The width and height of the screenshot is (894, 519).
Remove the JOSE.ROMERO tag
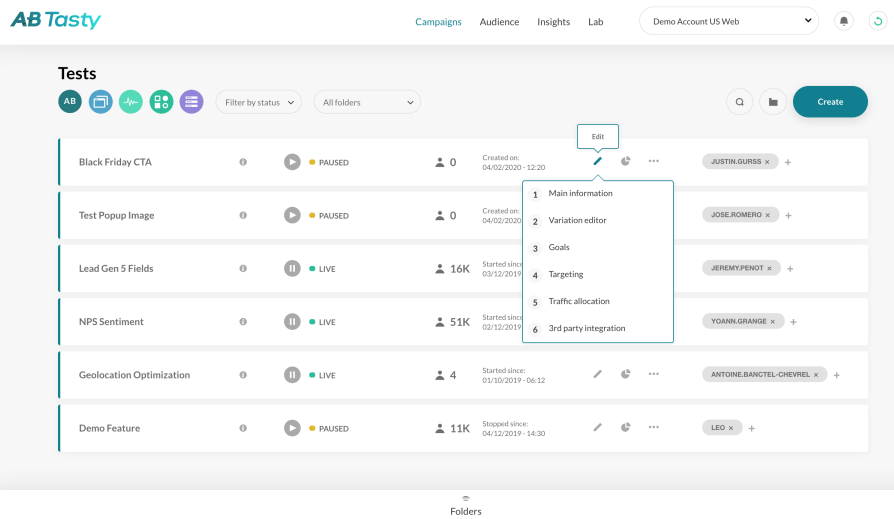coord(767,215)
